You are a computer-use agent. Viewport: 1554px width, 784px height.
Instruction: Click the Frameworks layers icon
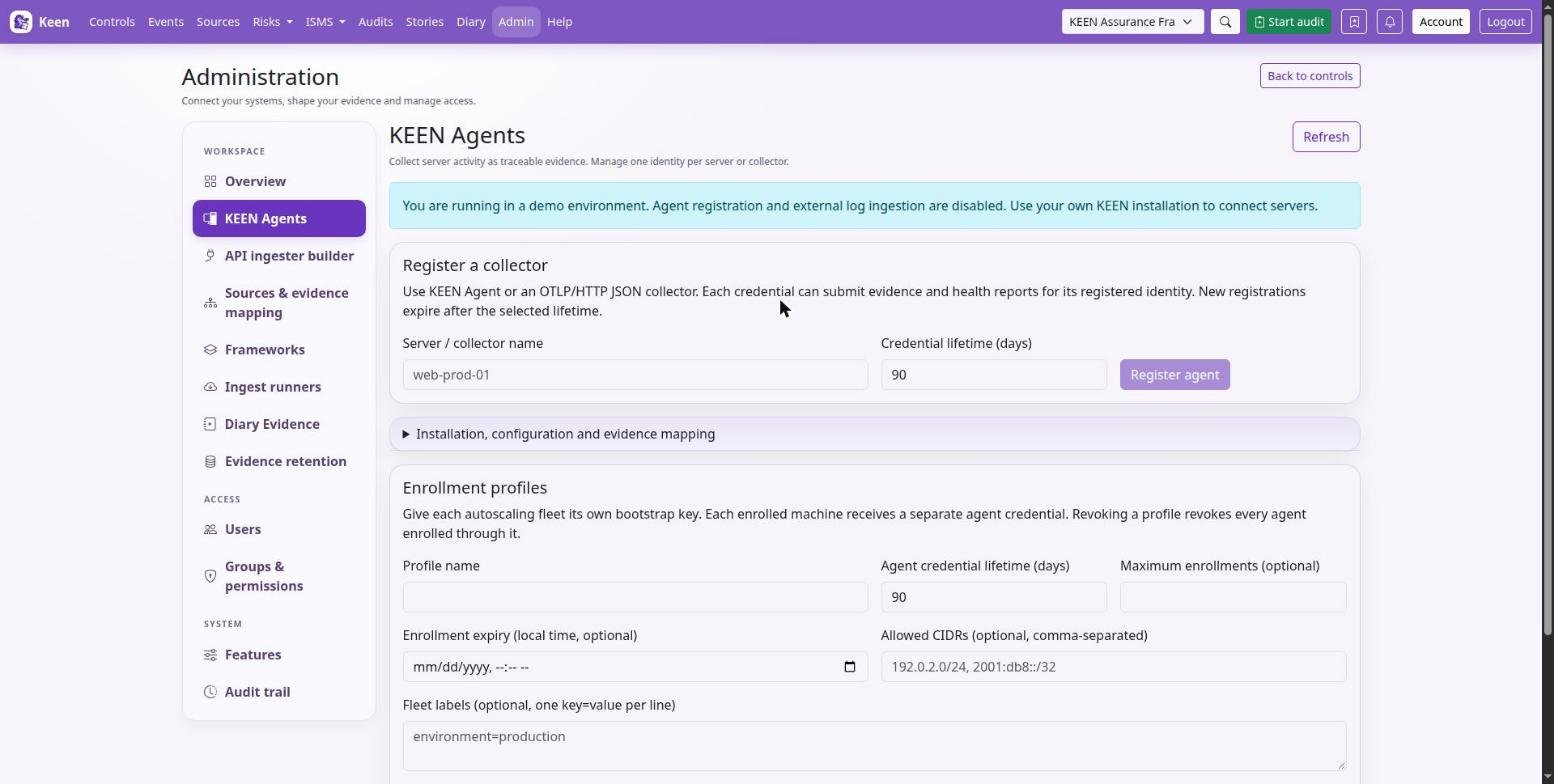(x=210, y=350)
